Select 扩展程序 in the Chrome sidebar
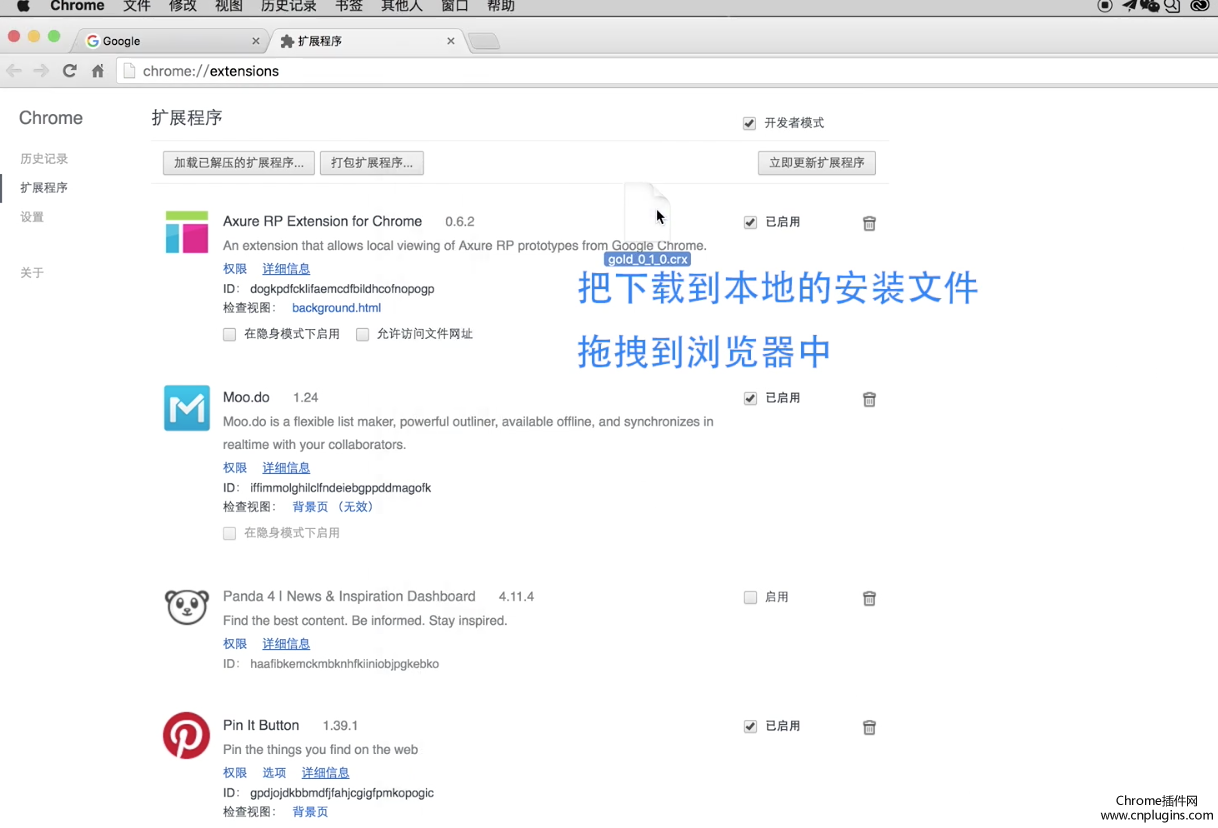Screen dimensions: 1218x828 44,188
